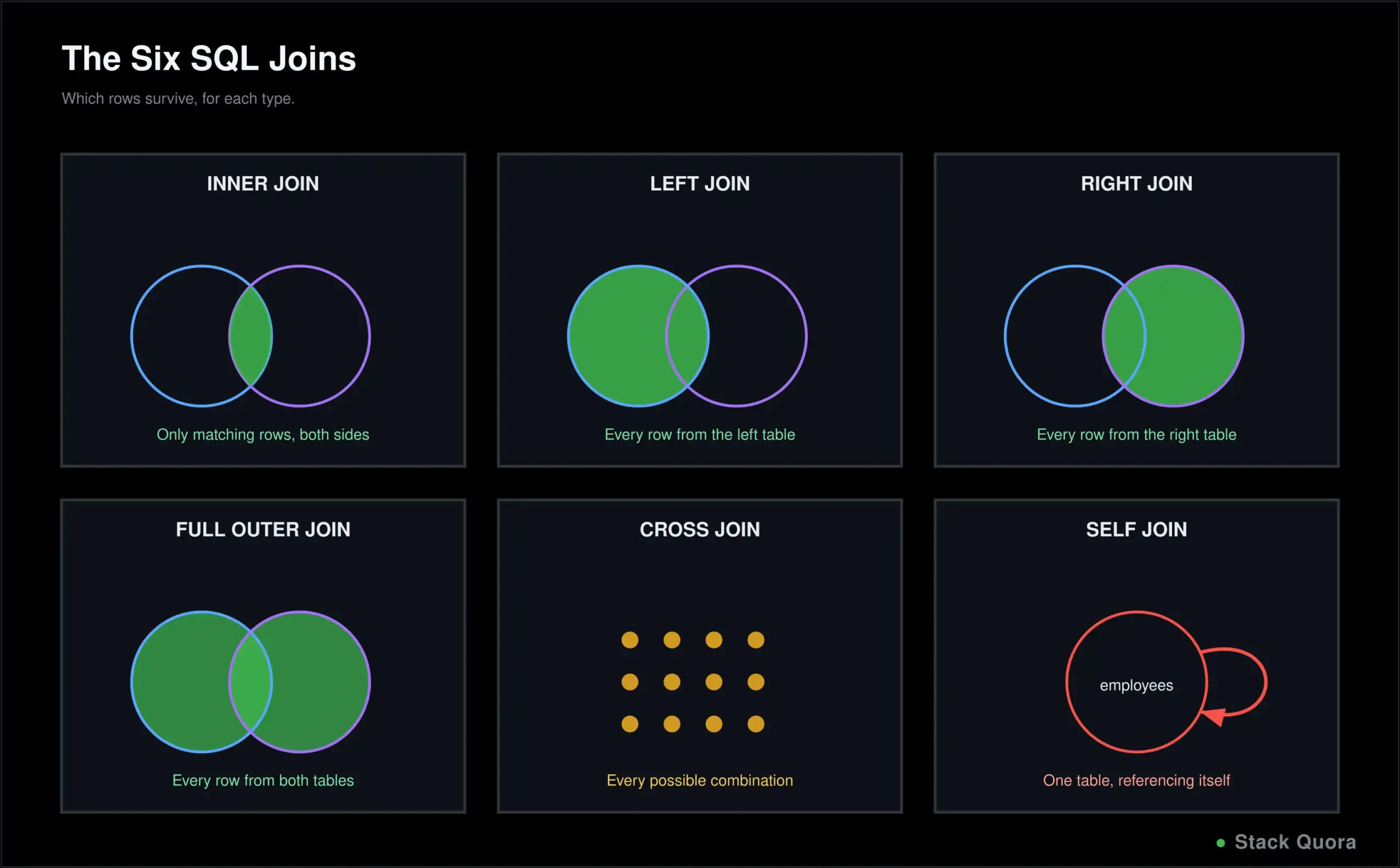Click the 'employees' label in the circle

1136,685
